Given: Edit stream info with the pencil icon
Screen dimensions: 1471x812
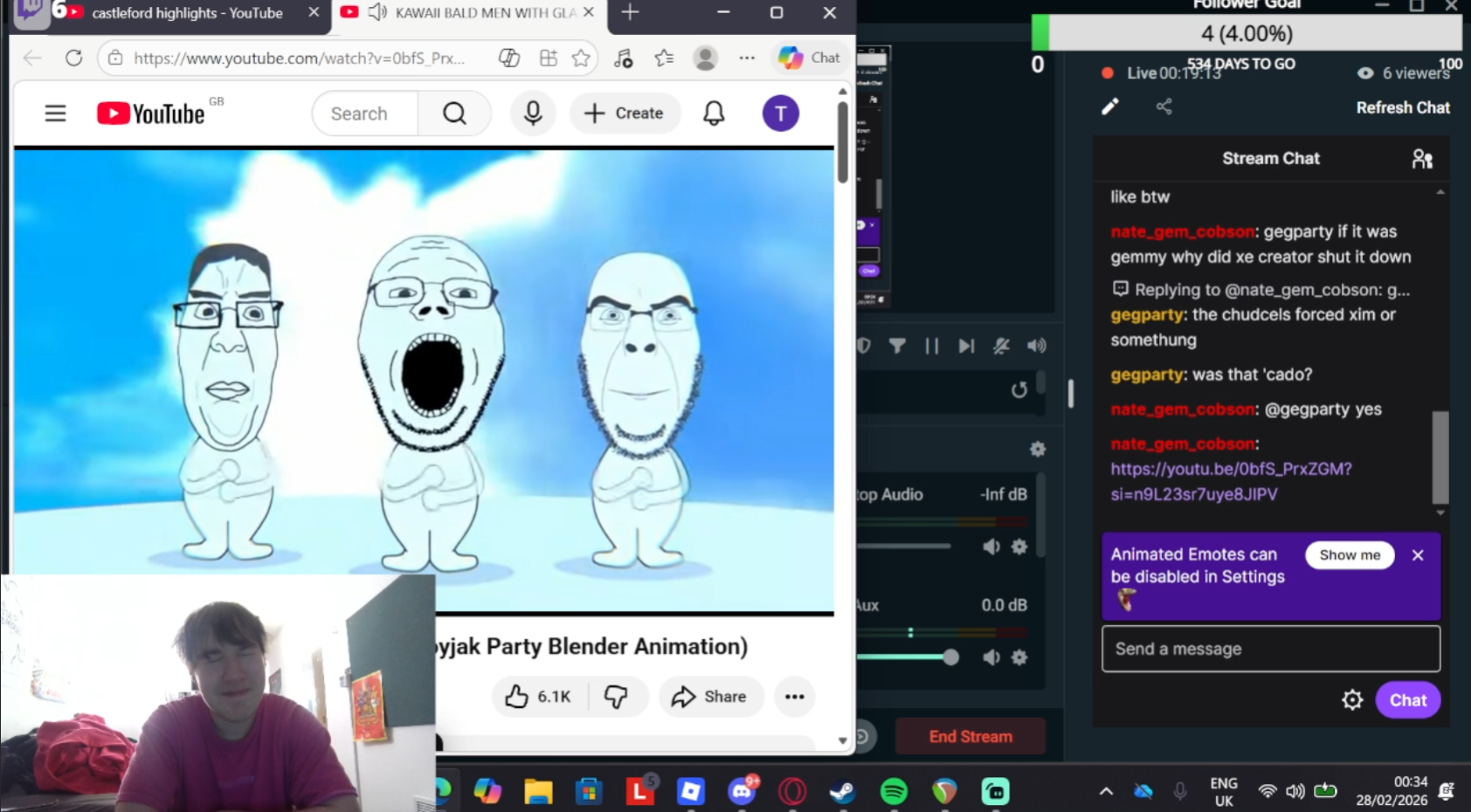Looking at the screenshot, I should [x=1109, y=107].
